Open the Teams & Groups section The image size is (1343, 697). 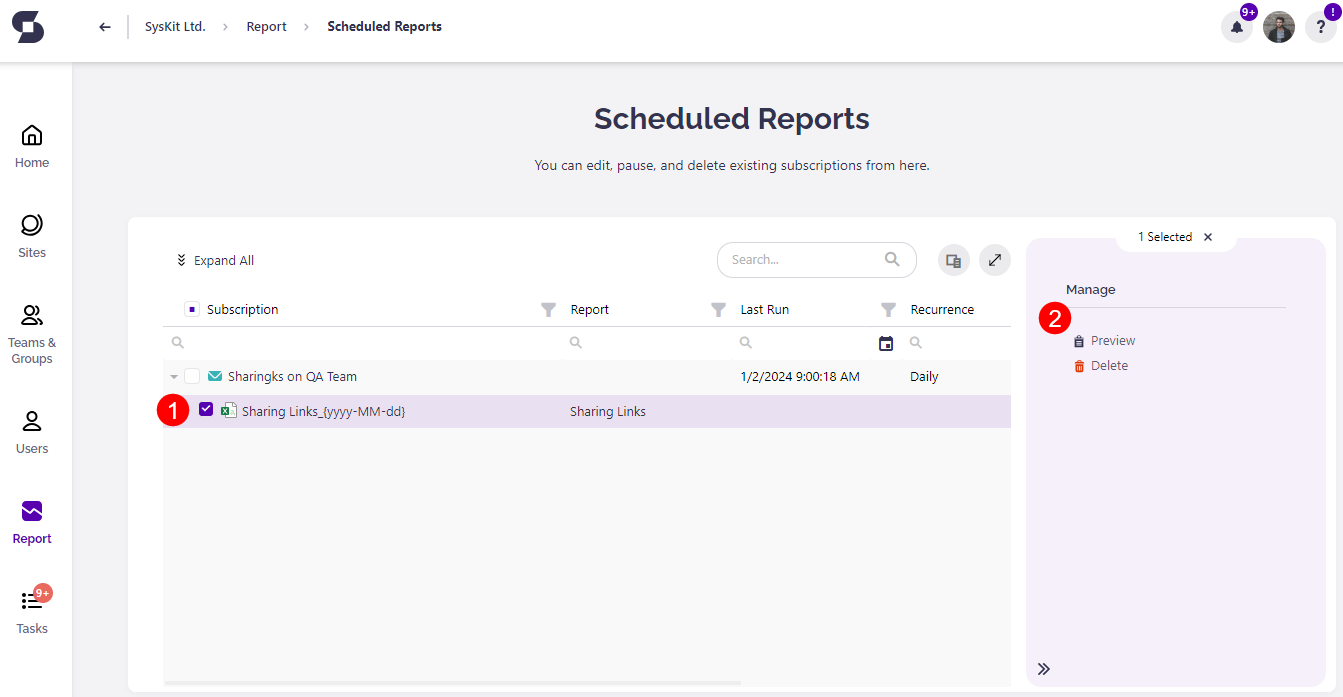coord(31,332)
